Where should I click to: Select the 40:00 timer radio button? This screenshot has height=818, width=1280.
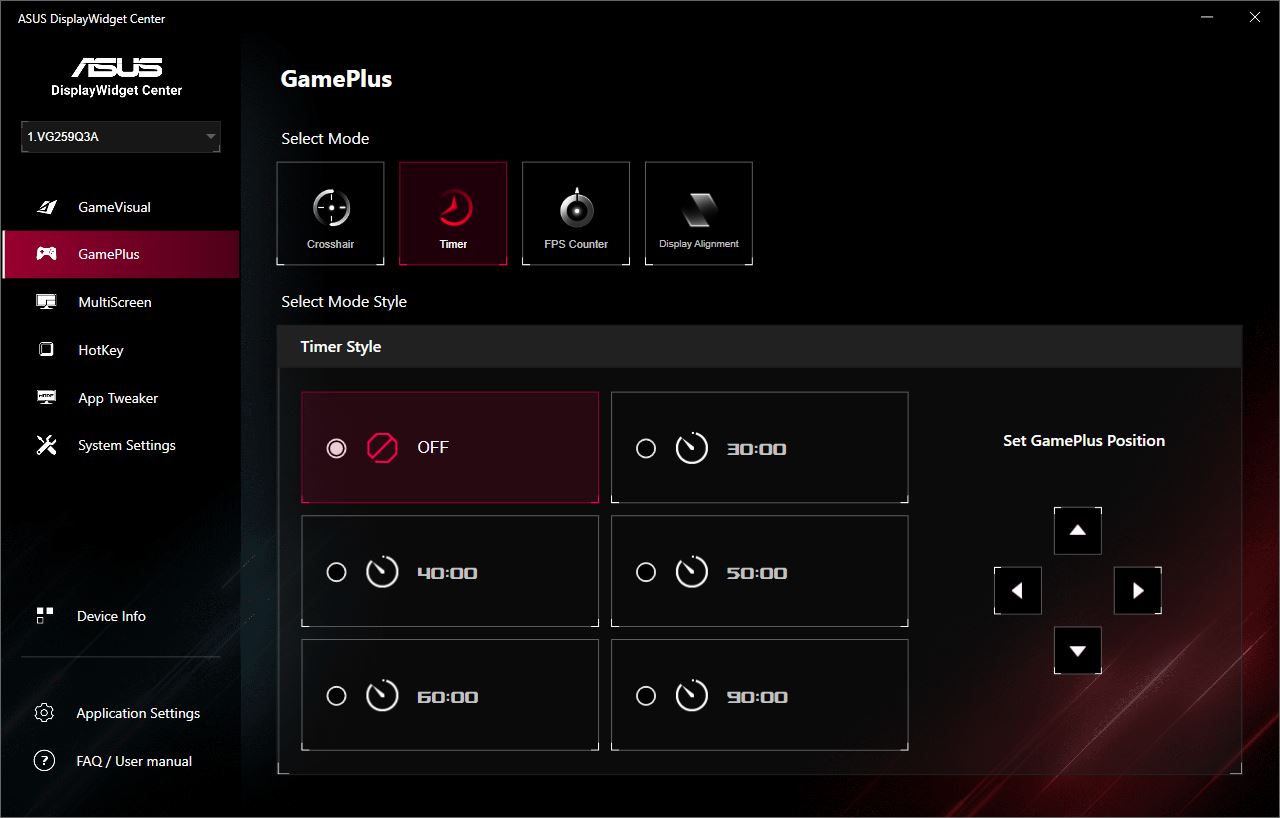point(336,572)
